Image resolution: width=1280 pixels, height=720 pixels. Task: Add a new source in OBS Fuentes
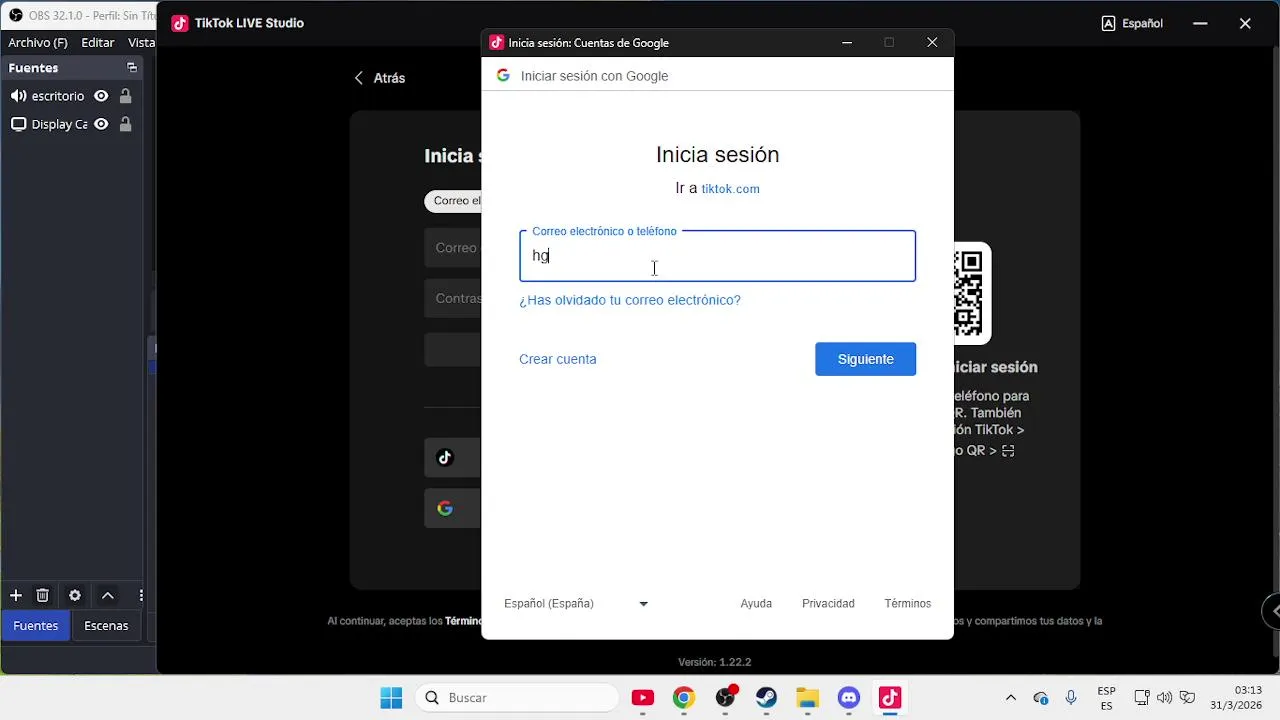[x=16, y=595]
